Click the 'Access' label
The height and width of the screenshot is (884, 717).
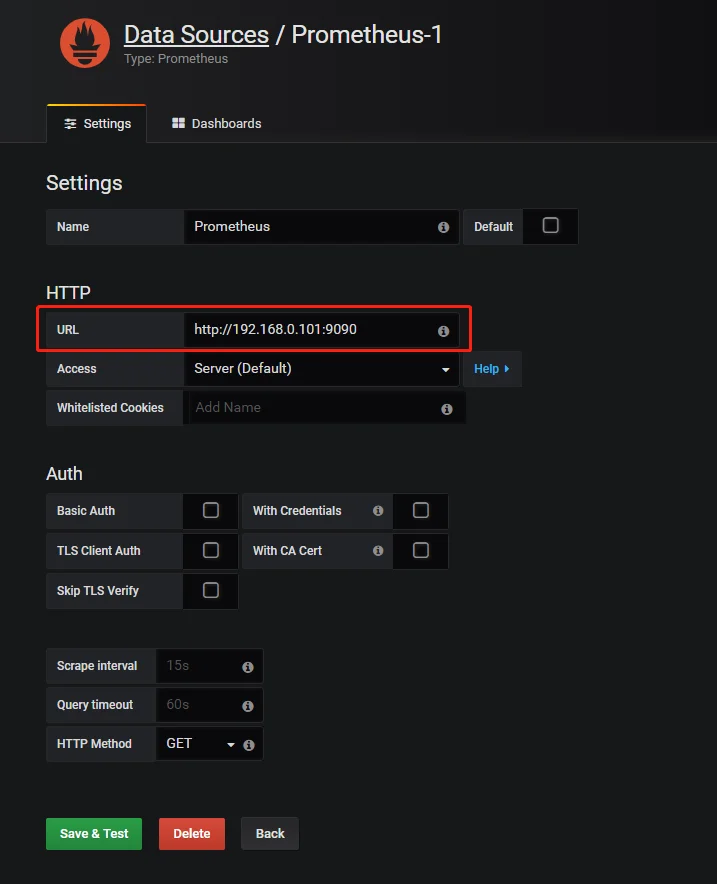tap(77, 369)
